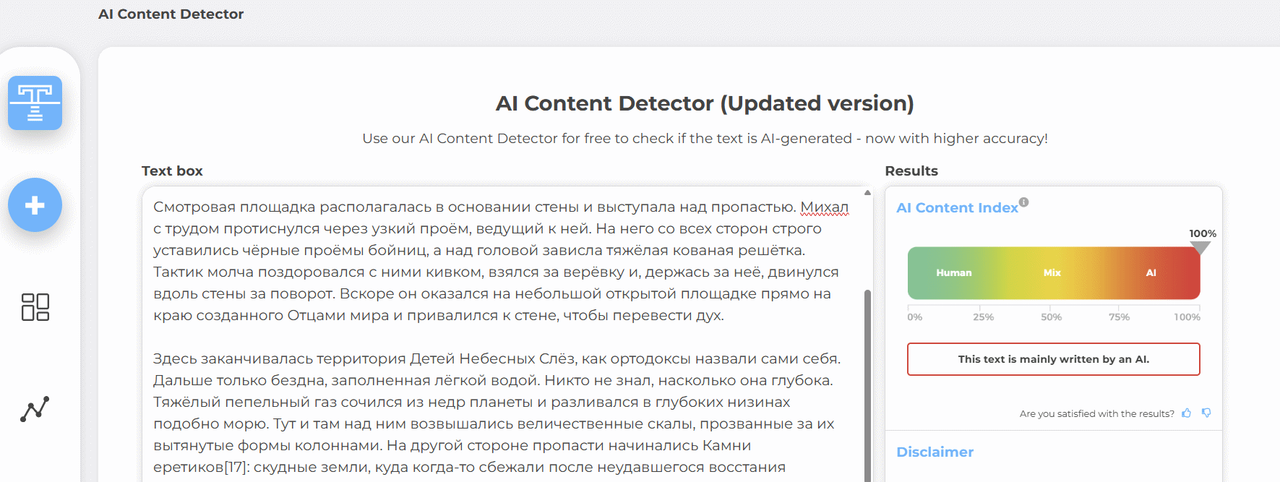Viewport: 1280px width, 482px height.
Task: Open the dashboard grid icon in sidebar
Action: [x=35, y=307]
